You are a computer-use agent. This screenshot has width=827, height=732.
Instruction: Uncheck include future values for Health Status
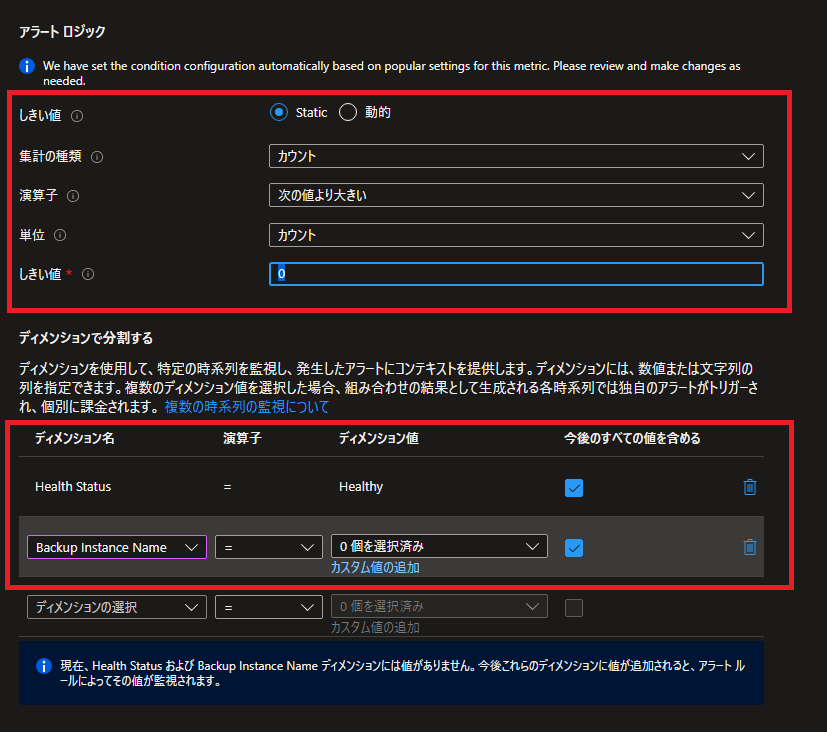[x=574, y=488]
